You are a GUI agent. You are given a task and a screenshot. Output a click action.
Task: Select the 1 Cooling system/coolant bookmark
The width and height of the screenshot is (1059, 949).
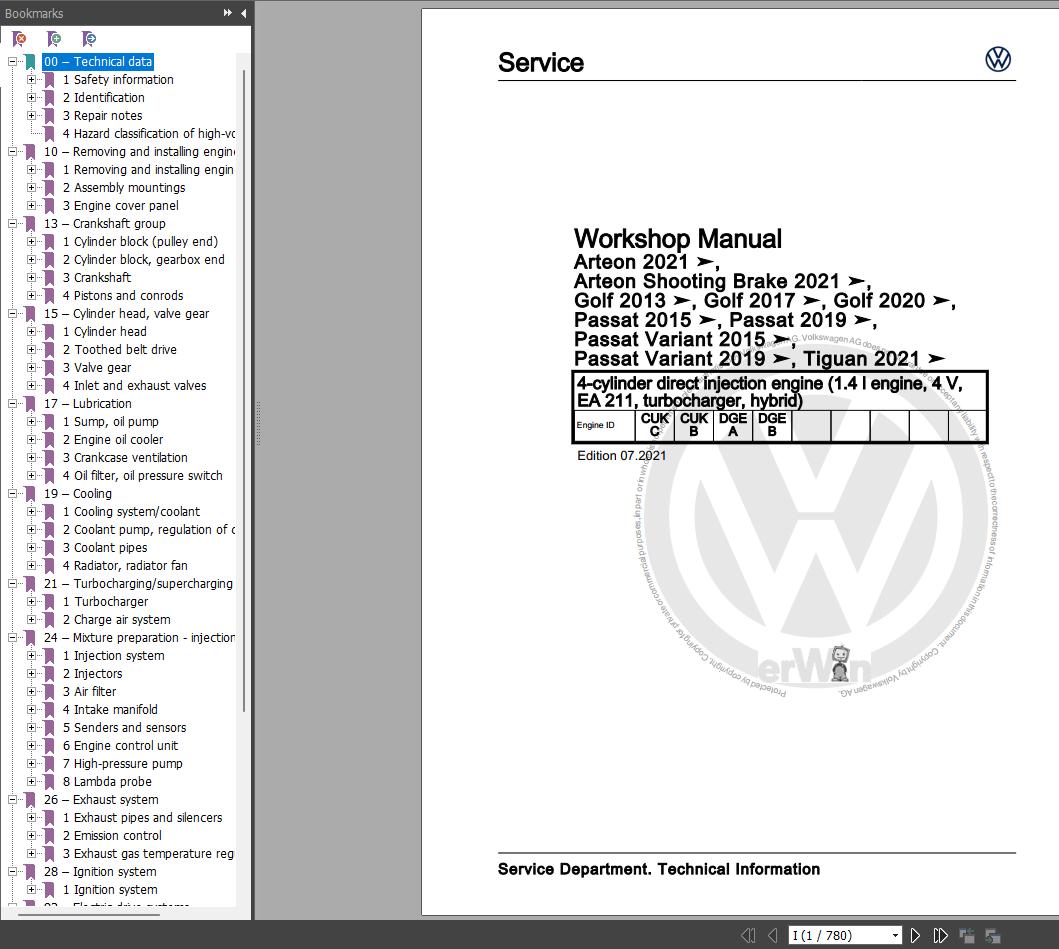point(131,512)
